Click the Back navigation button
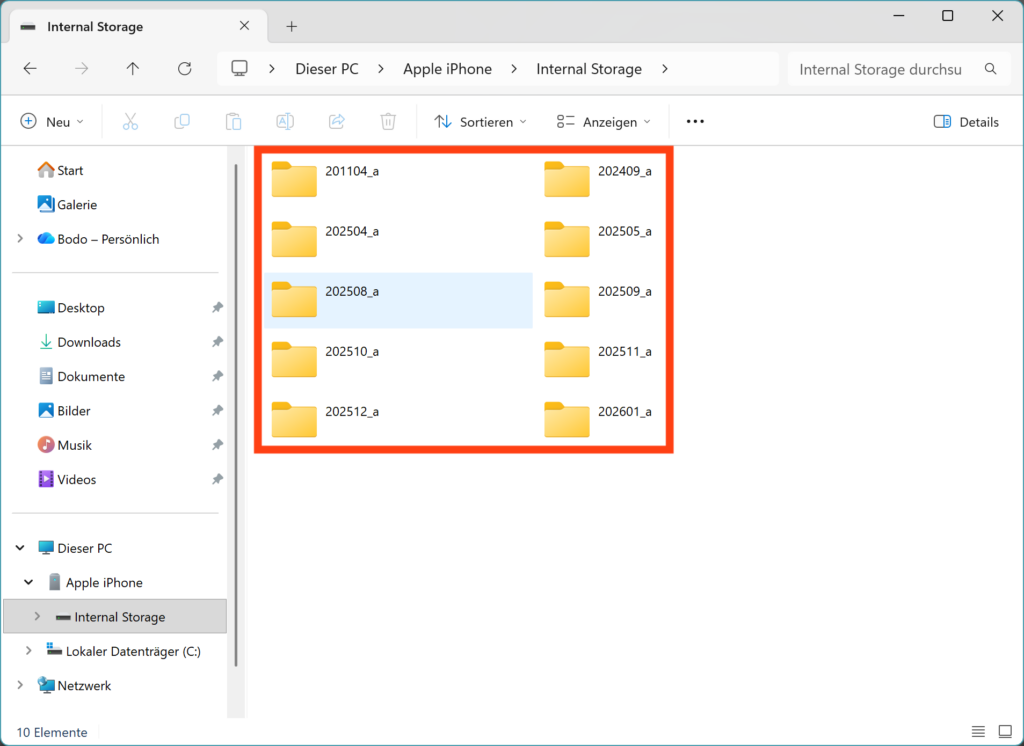This screenshot has height=746, width=1024. point(29,68)
